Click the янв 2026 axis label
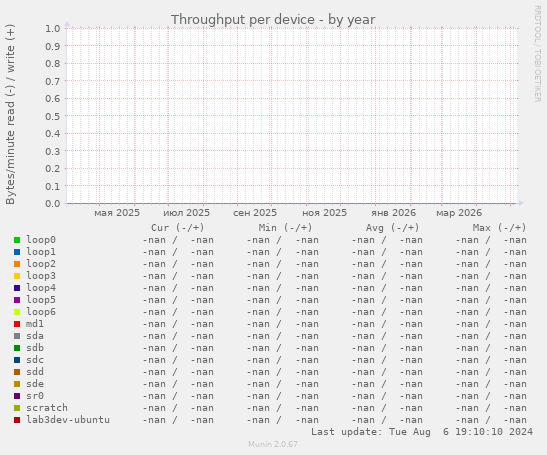 pos(394,213)
